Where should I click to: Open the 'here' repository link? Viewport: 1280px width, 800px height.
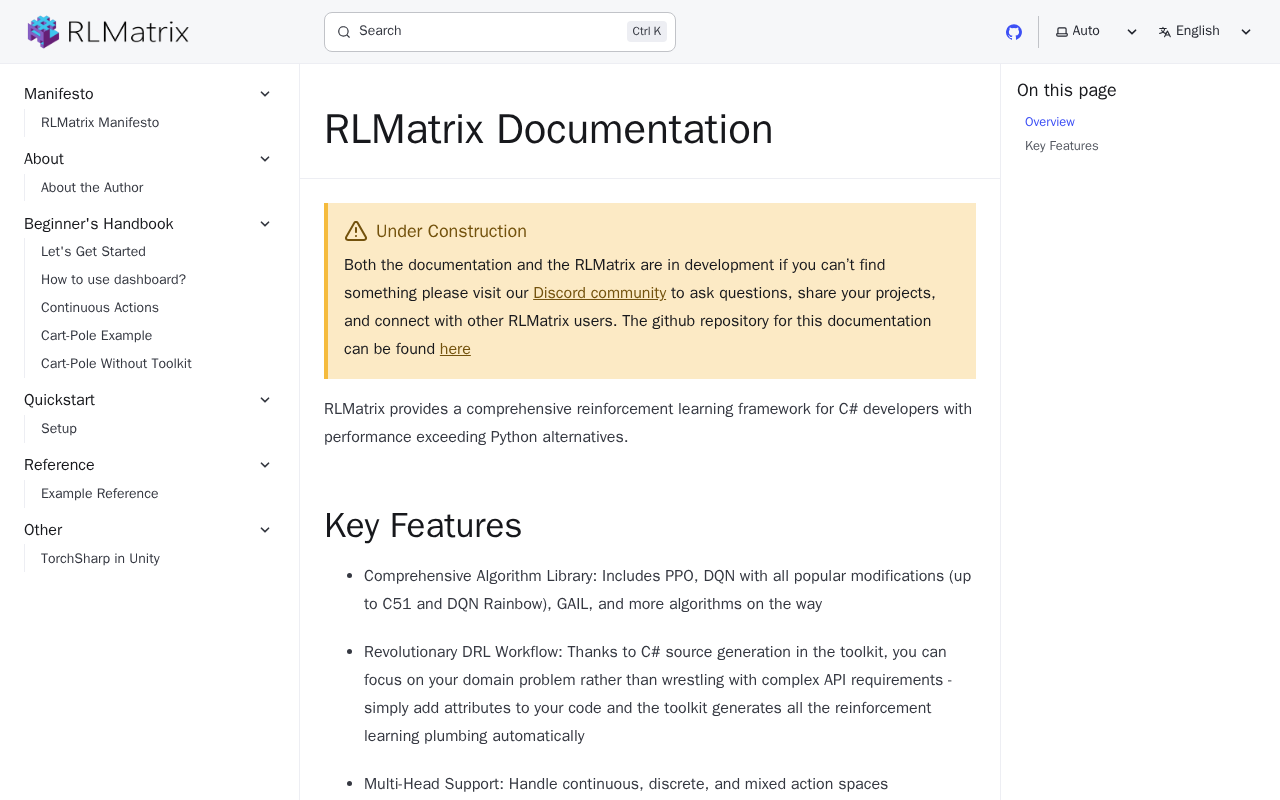455,349
